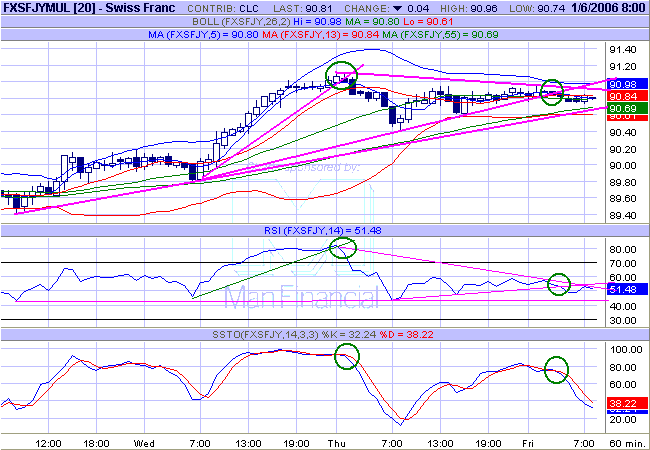The image size is (650, 450).
Task: Click the 89.40 price axis label
Action: [x=623, y=215]
